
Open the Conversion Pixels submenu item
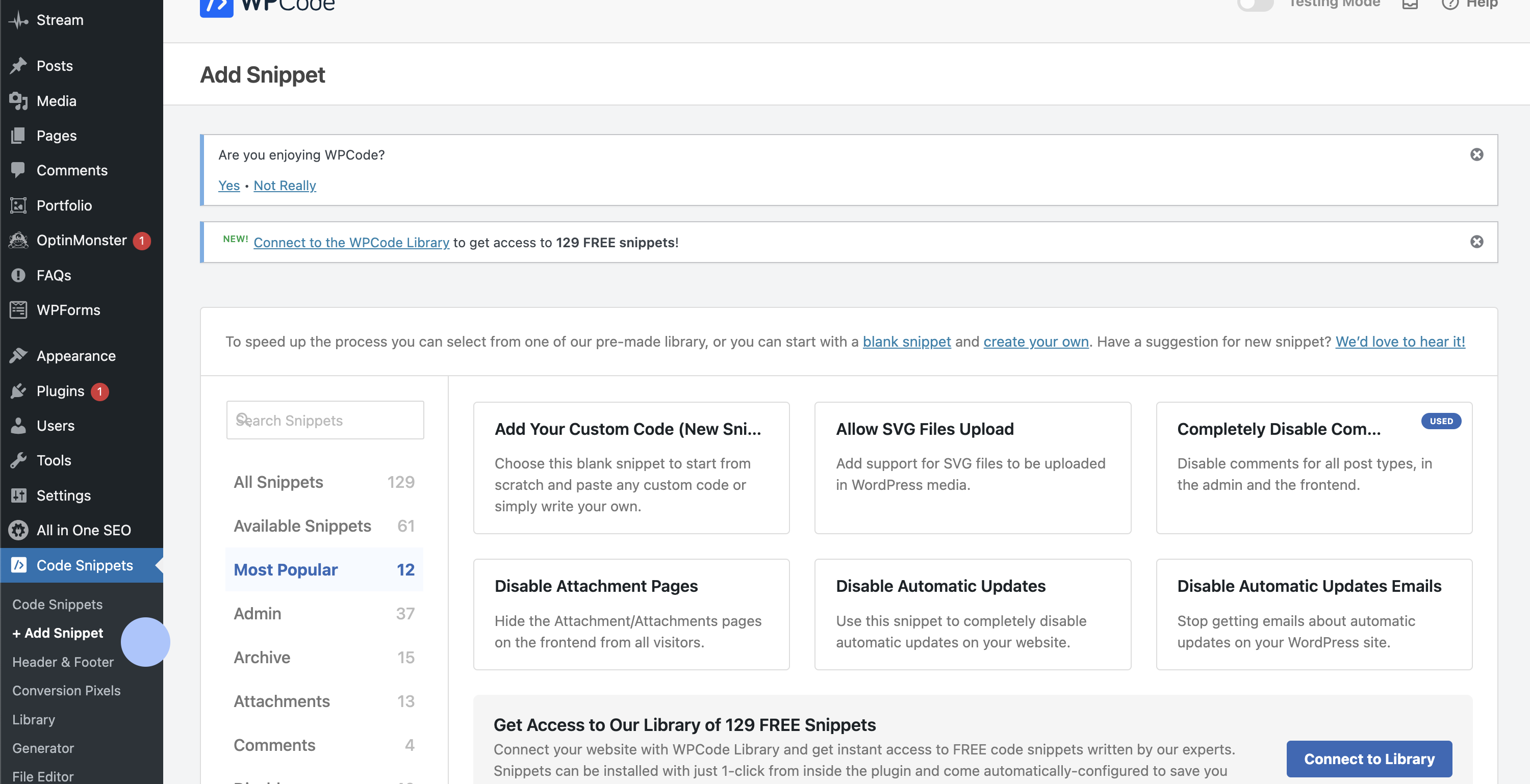[66, 691]
